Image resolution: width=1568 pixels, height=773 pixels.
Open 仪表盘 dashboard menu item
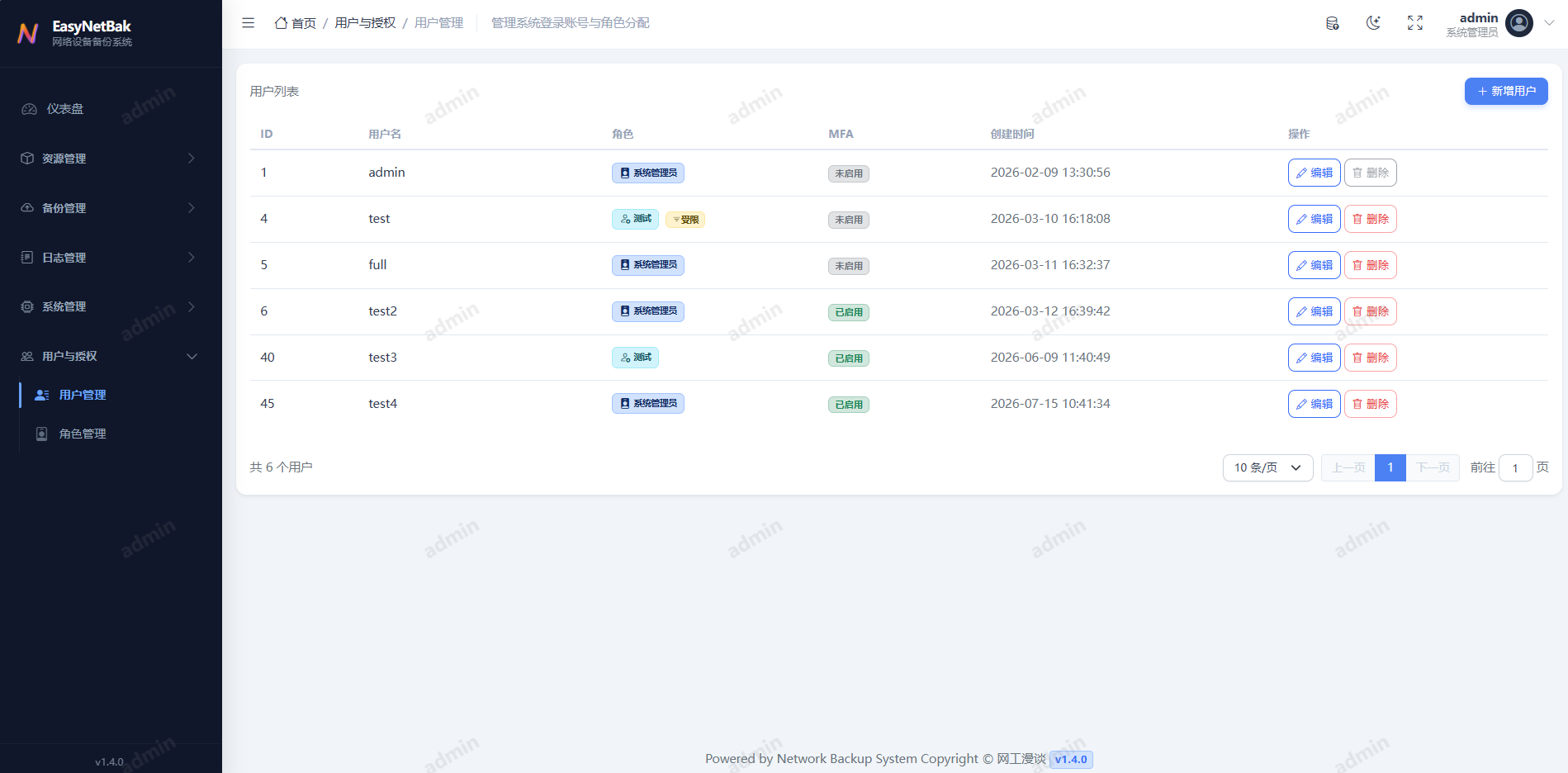[x=111, y=109]
